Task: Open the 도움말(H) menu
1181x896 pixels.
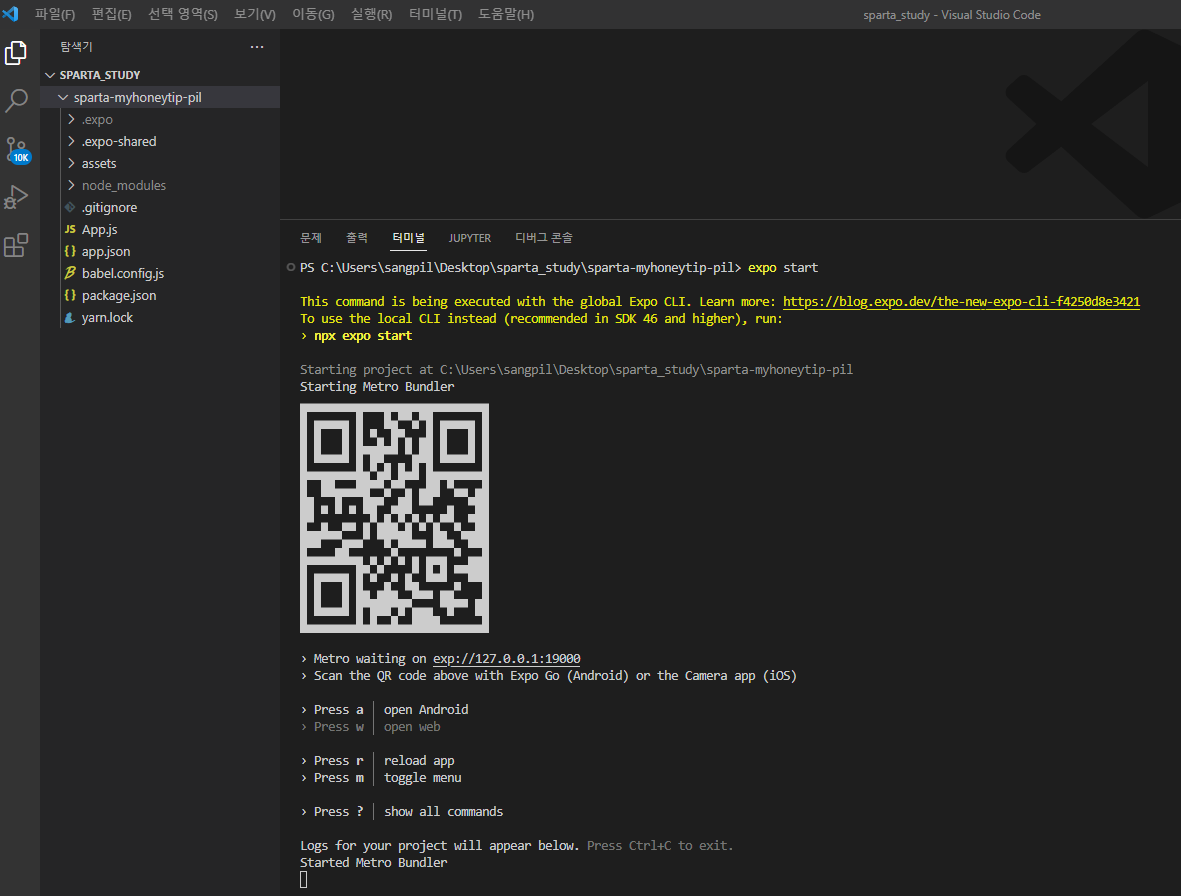Action: point(506,14)
